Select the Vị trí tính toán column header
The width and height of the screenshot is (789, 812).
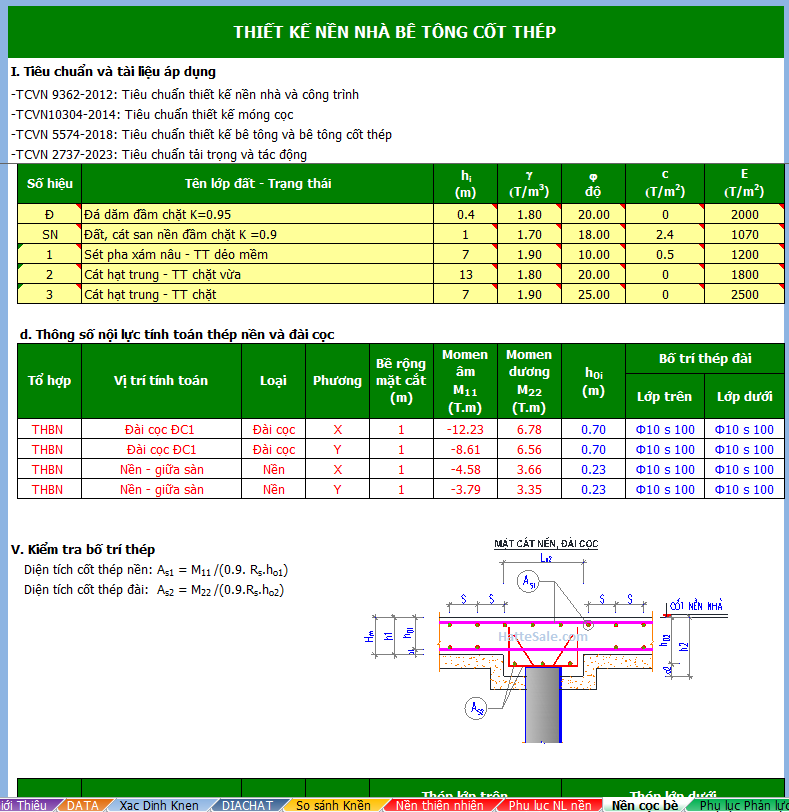click(x=161, y=381)
